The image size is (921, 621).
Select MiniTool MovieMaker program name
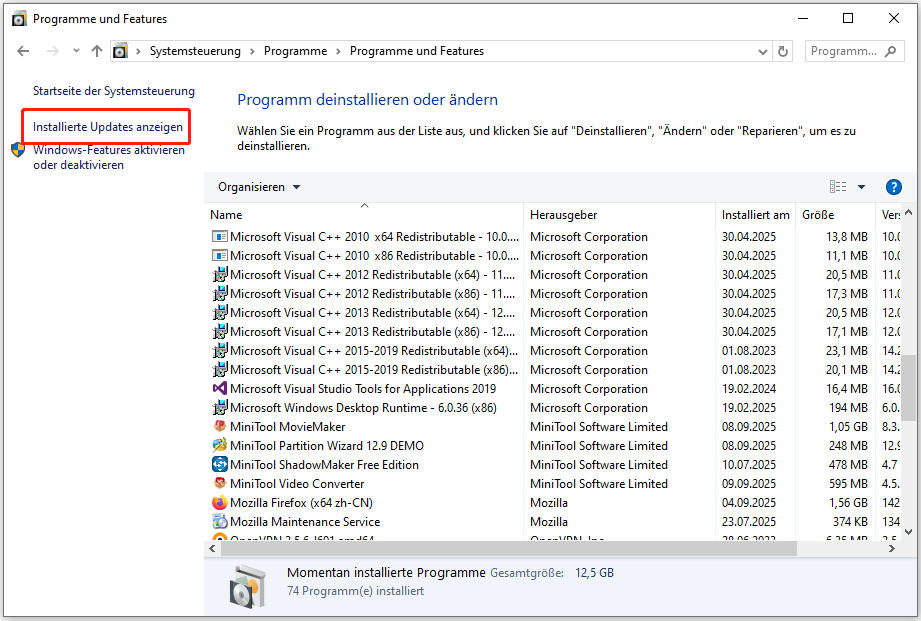[x=288, y=427]
